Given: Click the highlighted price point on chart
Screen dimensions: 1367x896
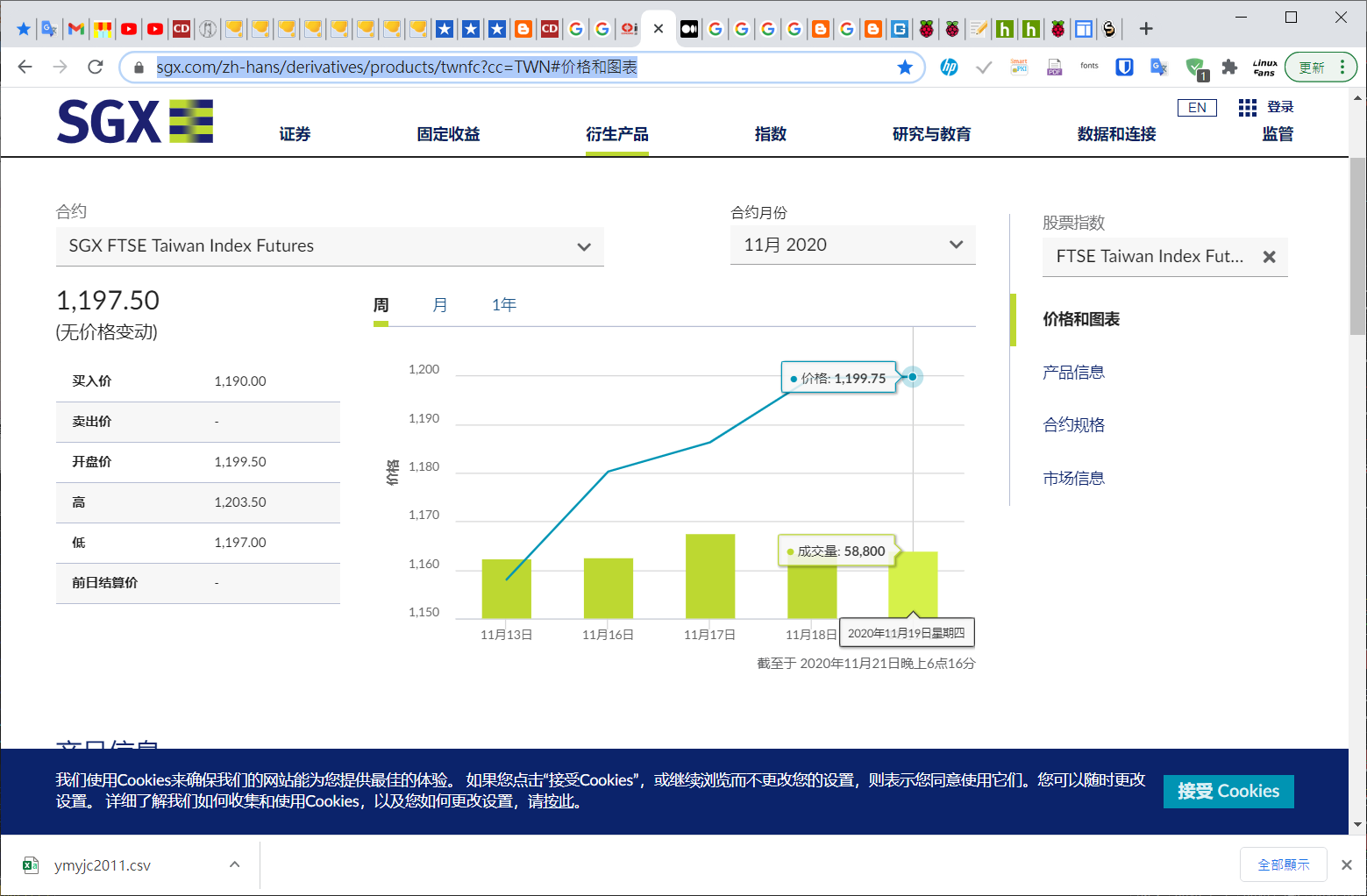Looking at the screenshot, I should click(913, 377).
